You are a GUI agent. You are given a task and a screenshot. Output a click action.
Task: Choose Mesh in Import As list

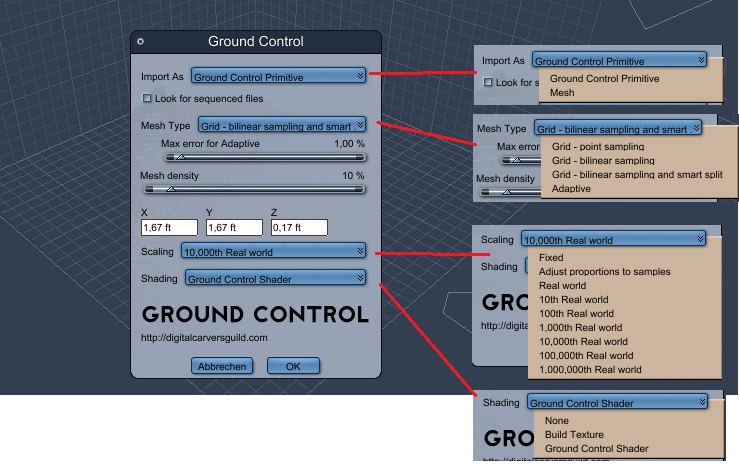[x=562, y=93]
